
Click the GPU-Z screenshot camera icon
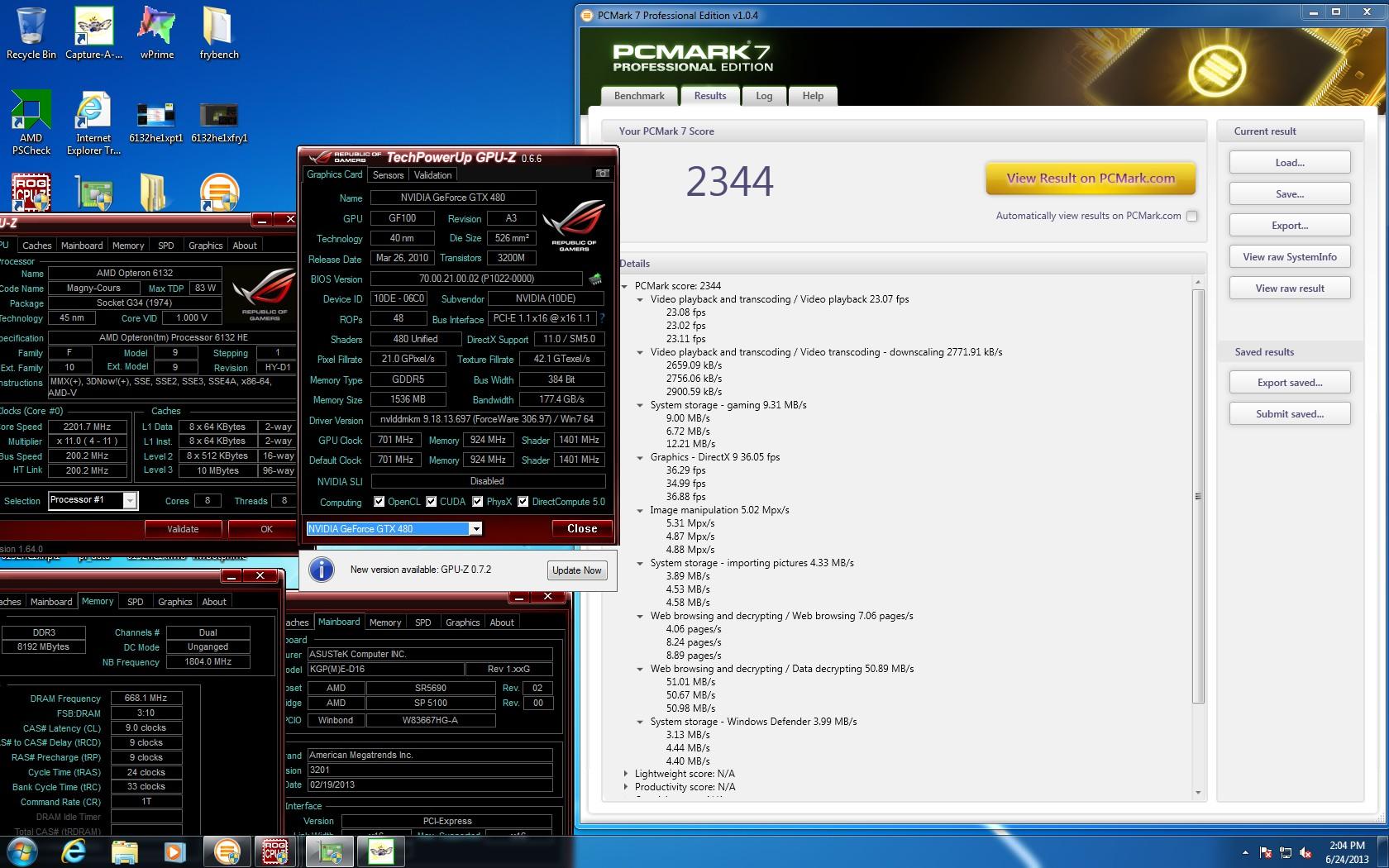click(x=603, y=174)
